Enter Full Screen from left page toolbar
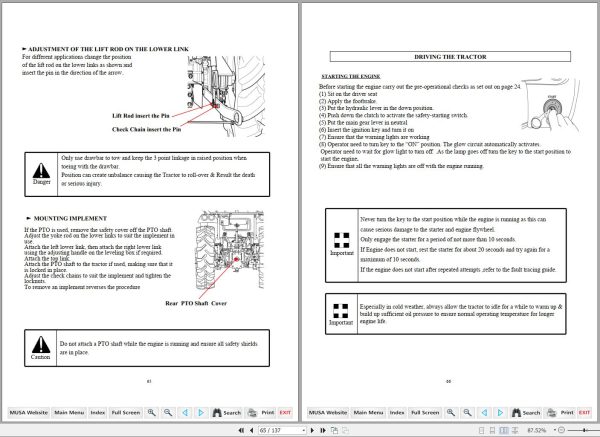The height and width of the screenshot is (437, 600). [126, 413]
